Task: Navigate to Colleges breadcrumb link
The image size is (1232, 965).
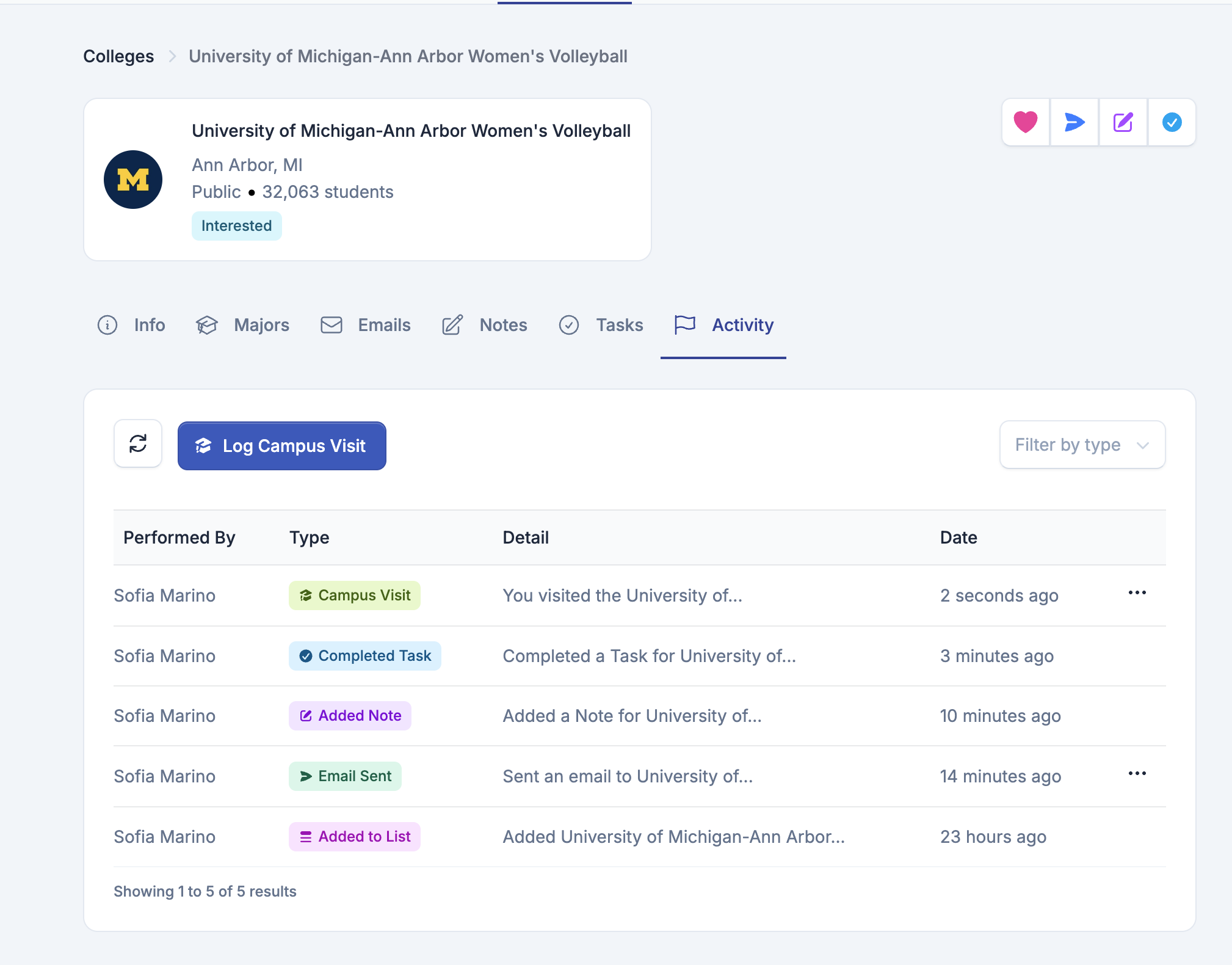Action: pos(118,56)
